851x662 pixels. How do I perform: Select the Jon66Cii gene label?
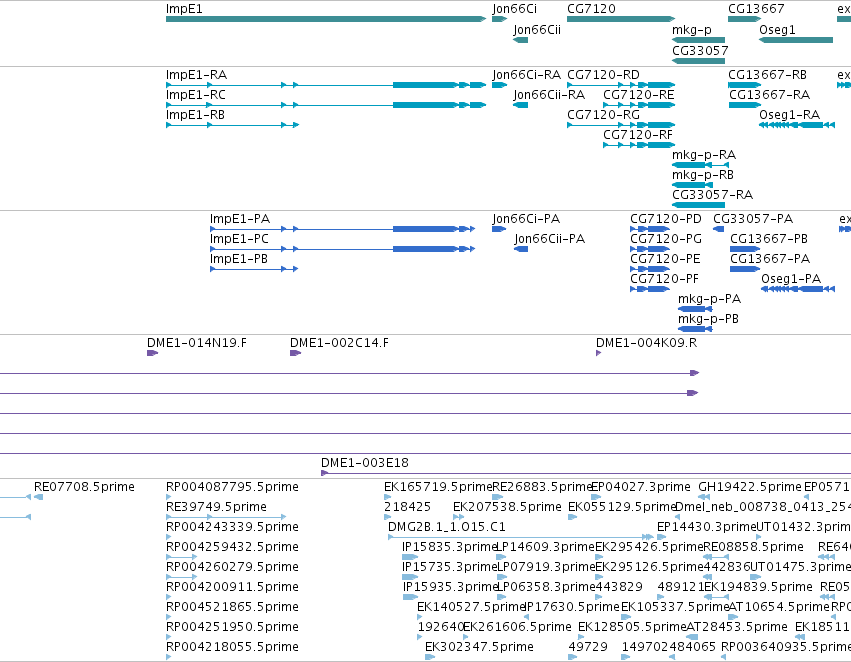(537, 30)
